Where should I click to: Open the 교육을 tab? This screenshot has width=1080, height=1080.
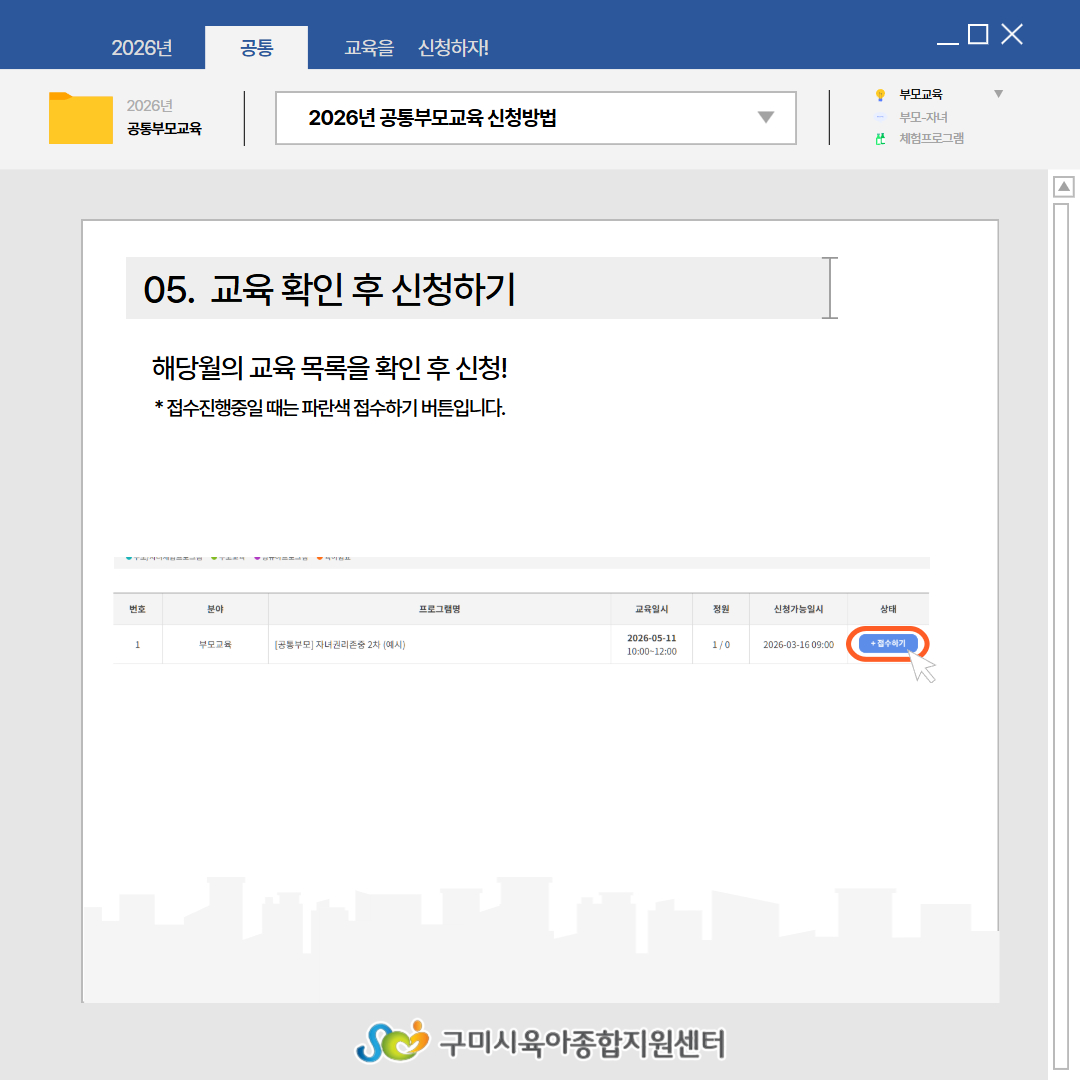point(369,48)
